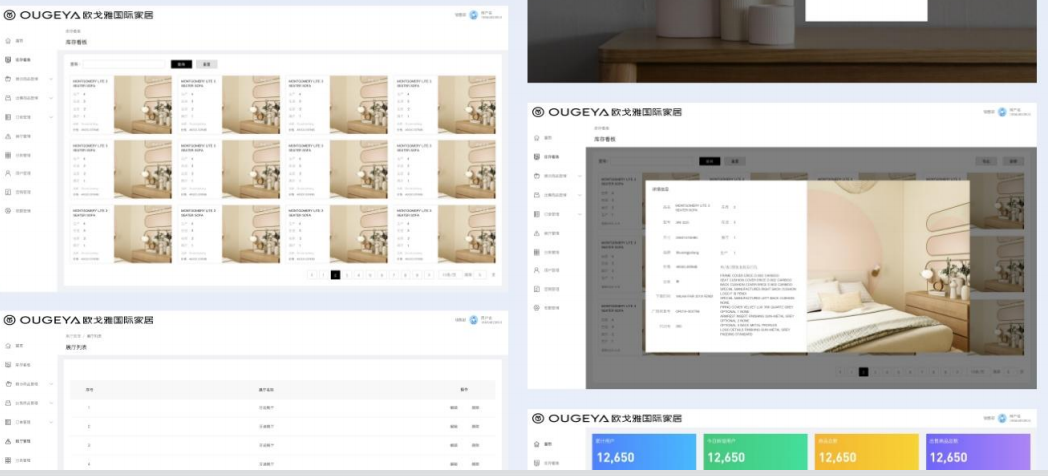Click black search button in 库存看板 window
Viewport: 1048px width, 476px height.
click(x=181, y=64)
